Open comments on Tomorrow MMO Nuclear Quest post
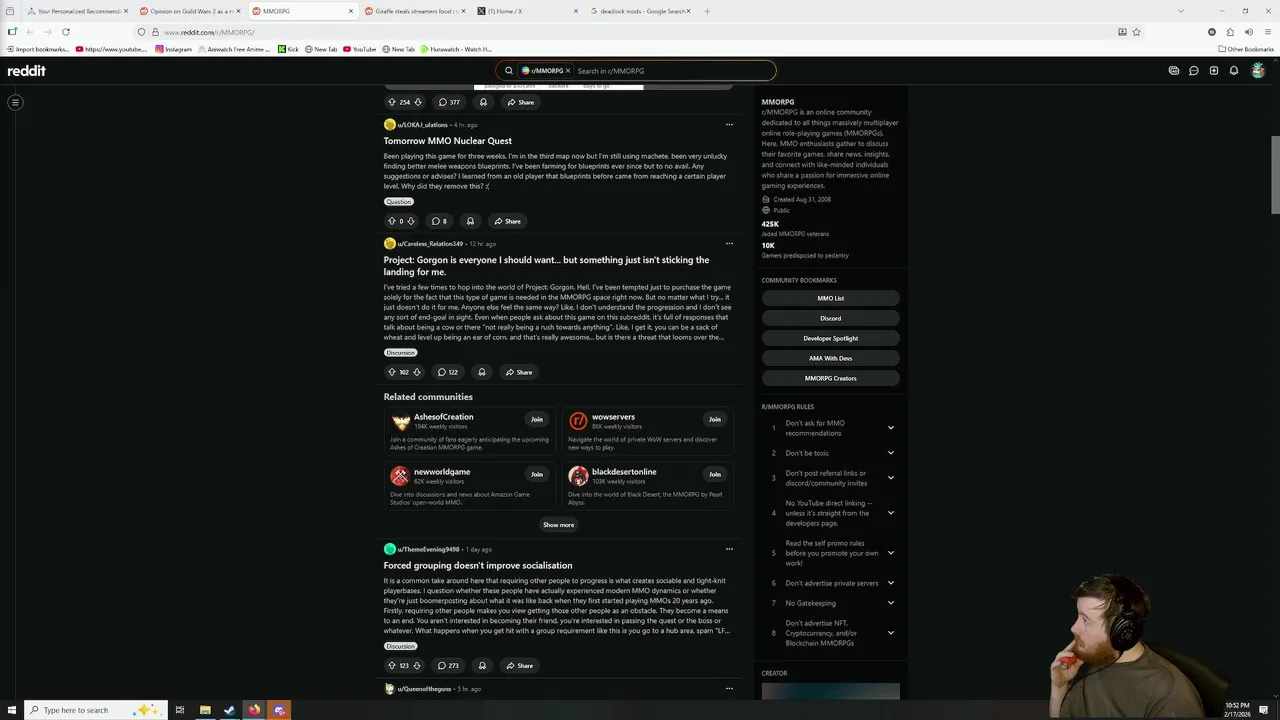The width and height of the screenshot is (1280, 720). (439, 221)
